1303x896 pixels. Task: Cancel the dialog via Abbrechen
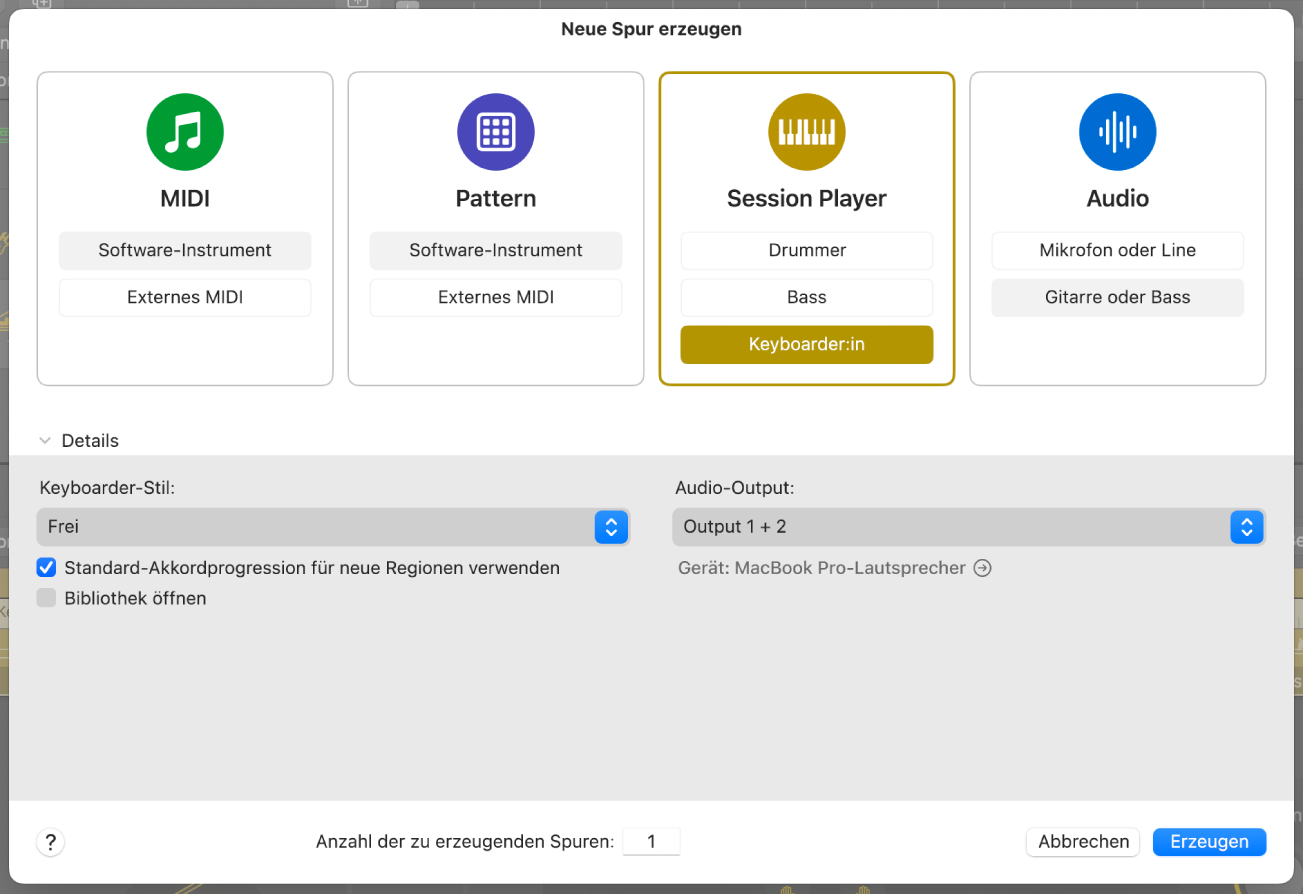[x=1082, y=841]
